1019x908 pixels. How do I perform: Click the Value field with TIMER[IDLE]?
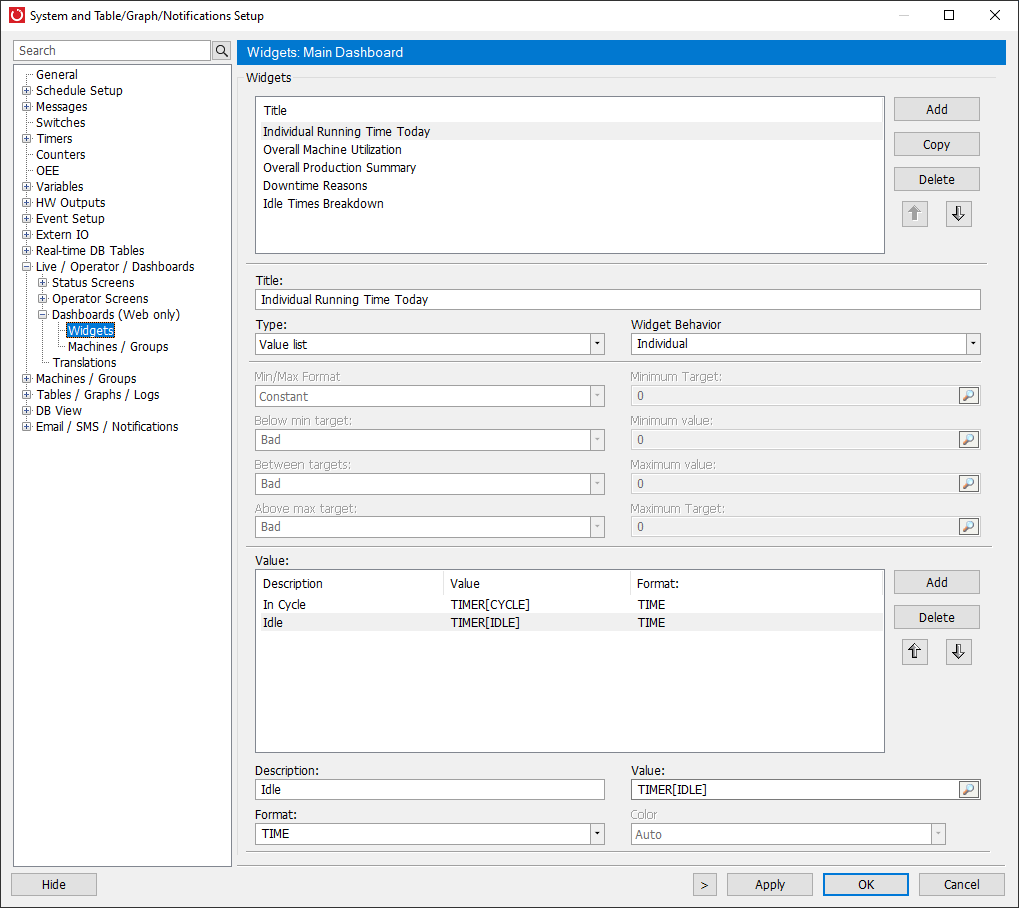point(795,790)
